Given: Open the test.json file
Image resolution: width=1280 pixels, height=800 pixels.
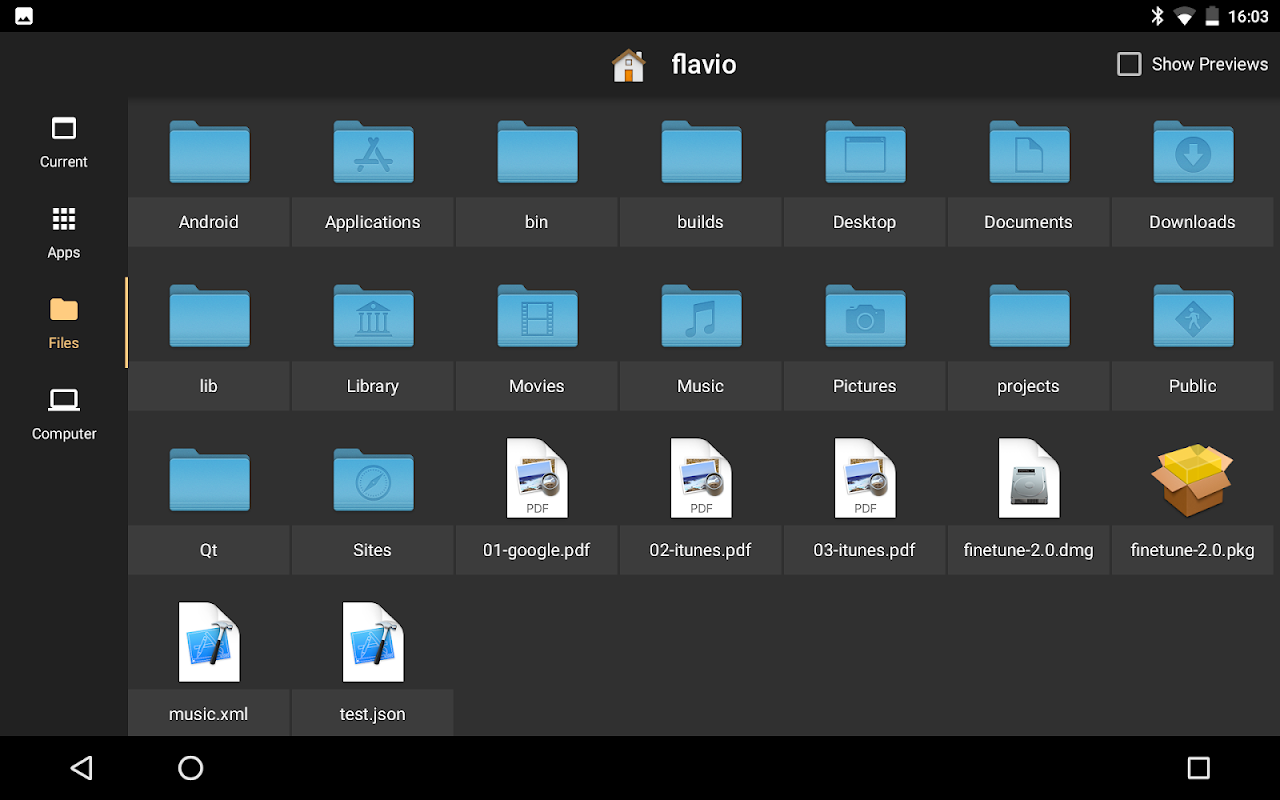Looking at the screenshot, I should (373, 644).
